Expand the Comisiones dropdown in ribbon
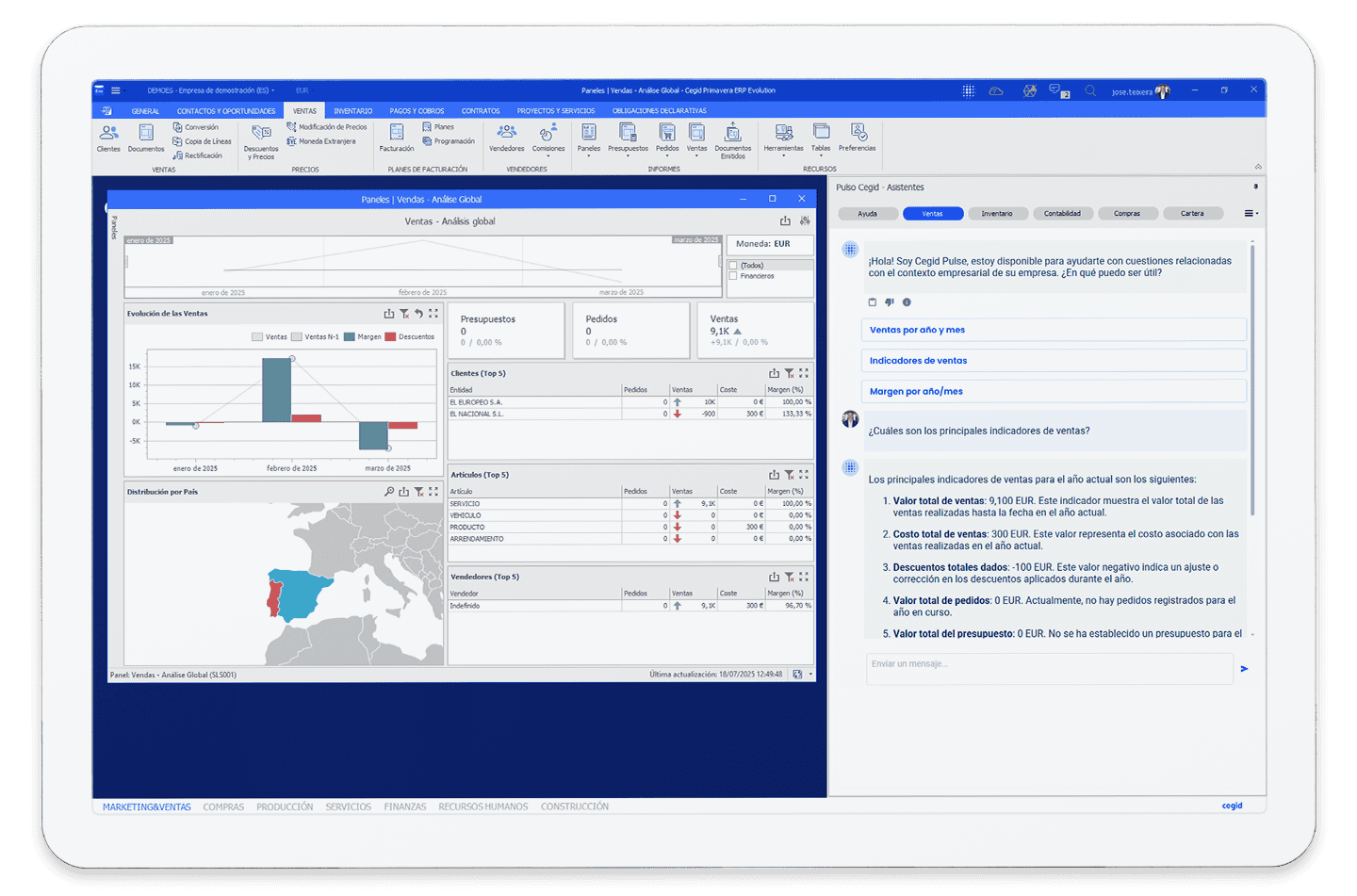Viewport: 1357px width, 896px height. pos(548,155)
